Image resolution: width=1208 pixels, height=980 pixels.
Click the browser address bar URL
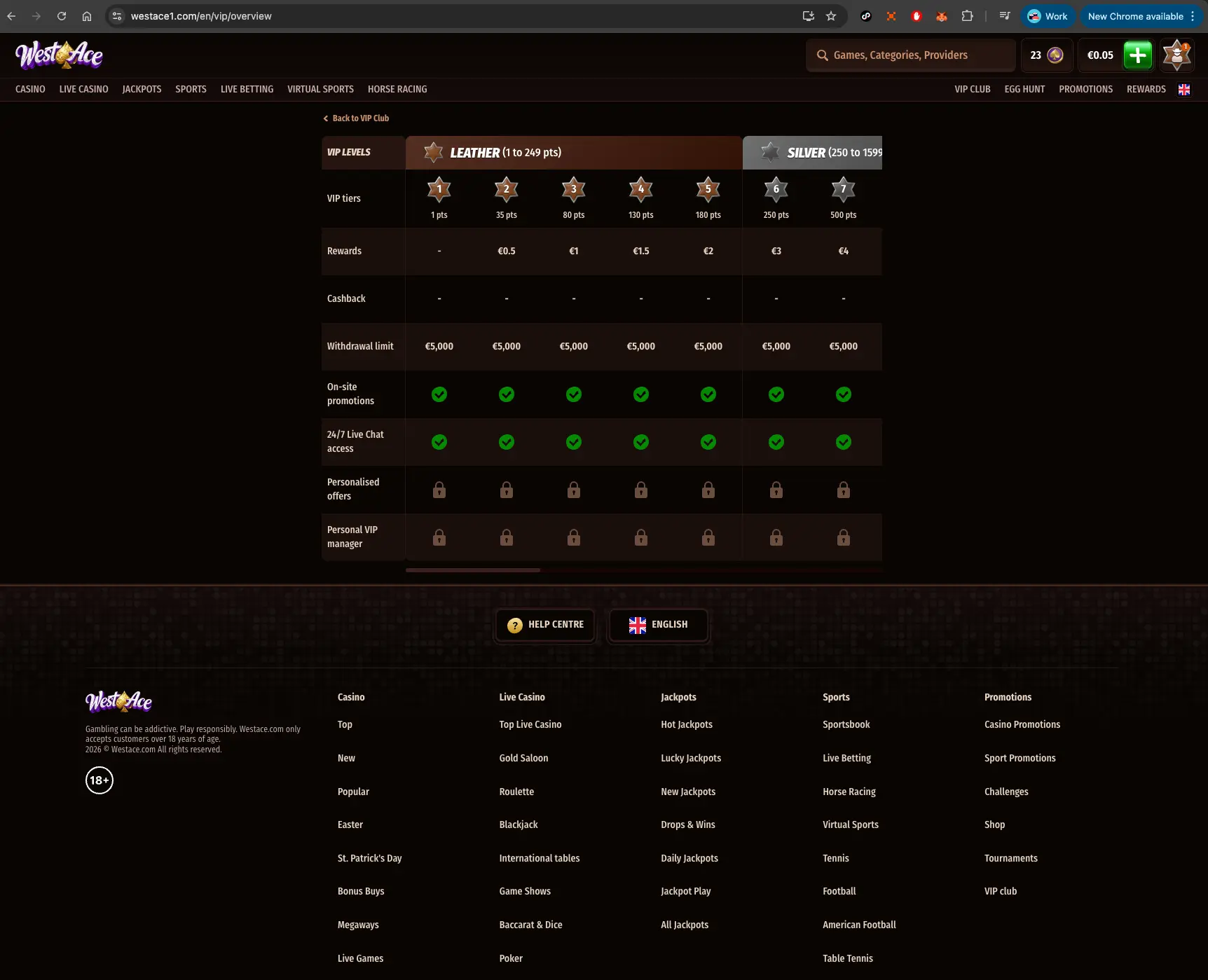[x=201, y=16]
